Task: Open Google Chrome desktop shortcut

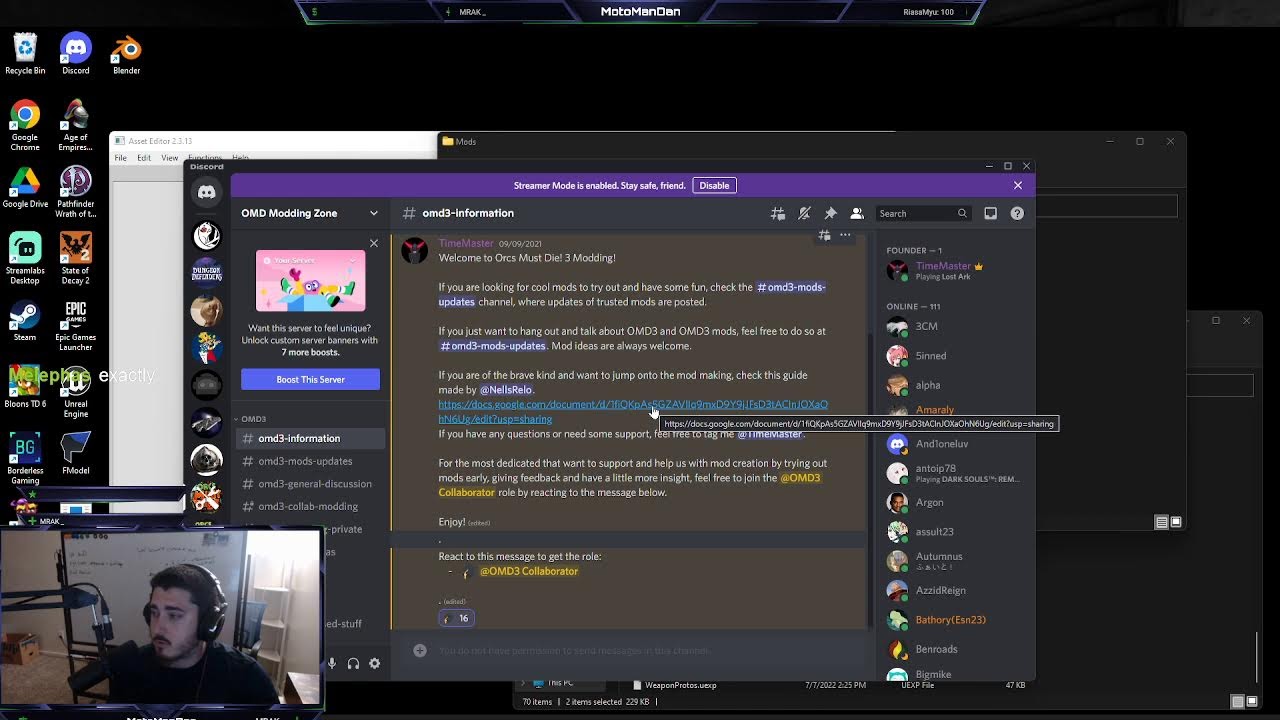Action: tap(25, 125)
